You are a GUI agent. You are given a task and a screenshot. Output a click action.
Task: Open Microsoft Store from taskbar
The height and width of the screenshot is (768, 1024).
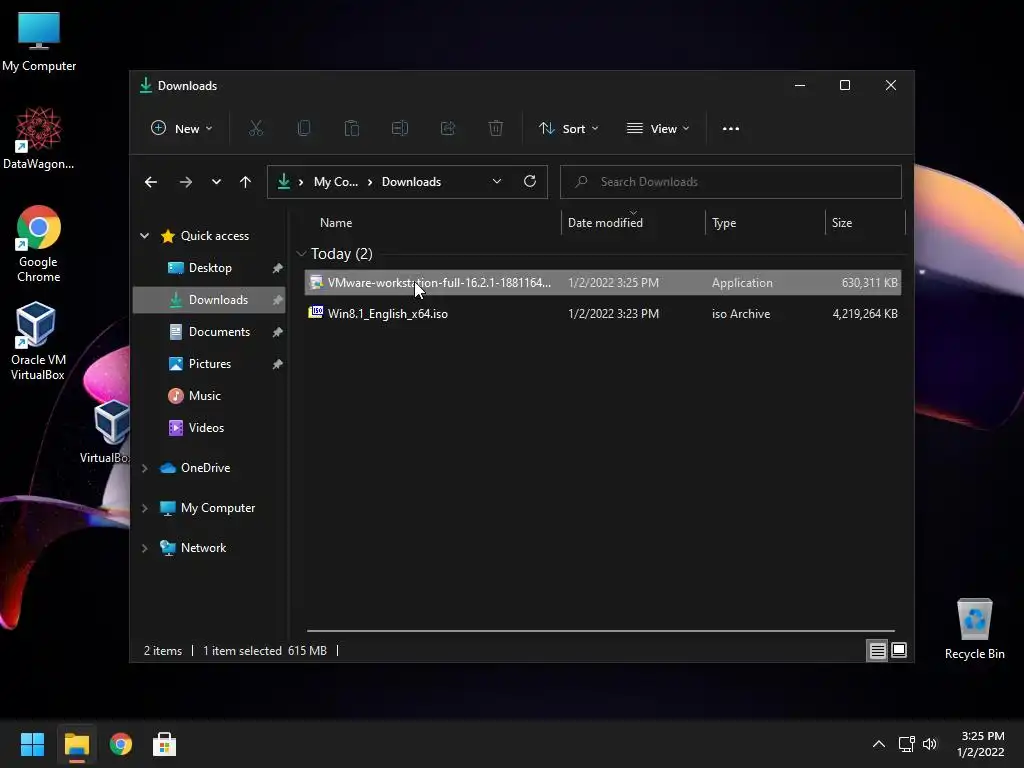(165, 744)
